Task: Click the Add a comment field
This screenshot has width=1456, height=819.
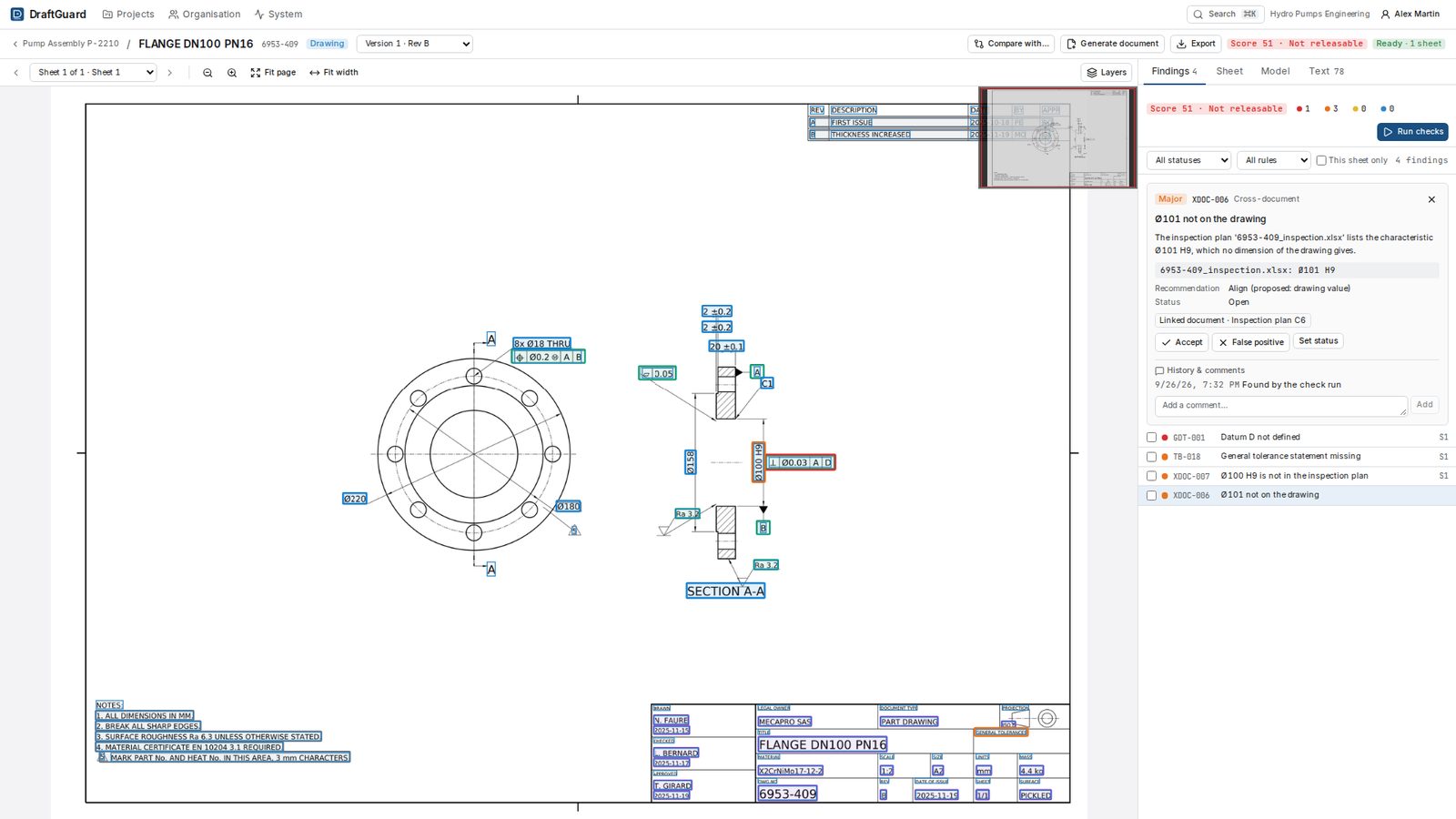Action: [x=1281, y=406]
